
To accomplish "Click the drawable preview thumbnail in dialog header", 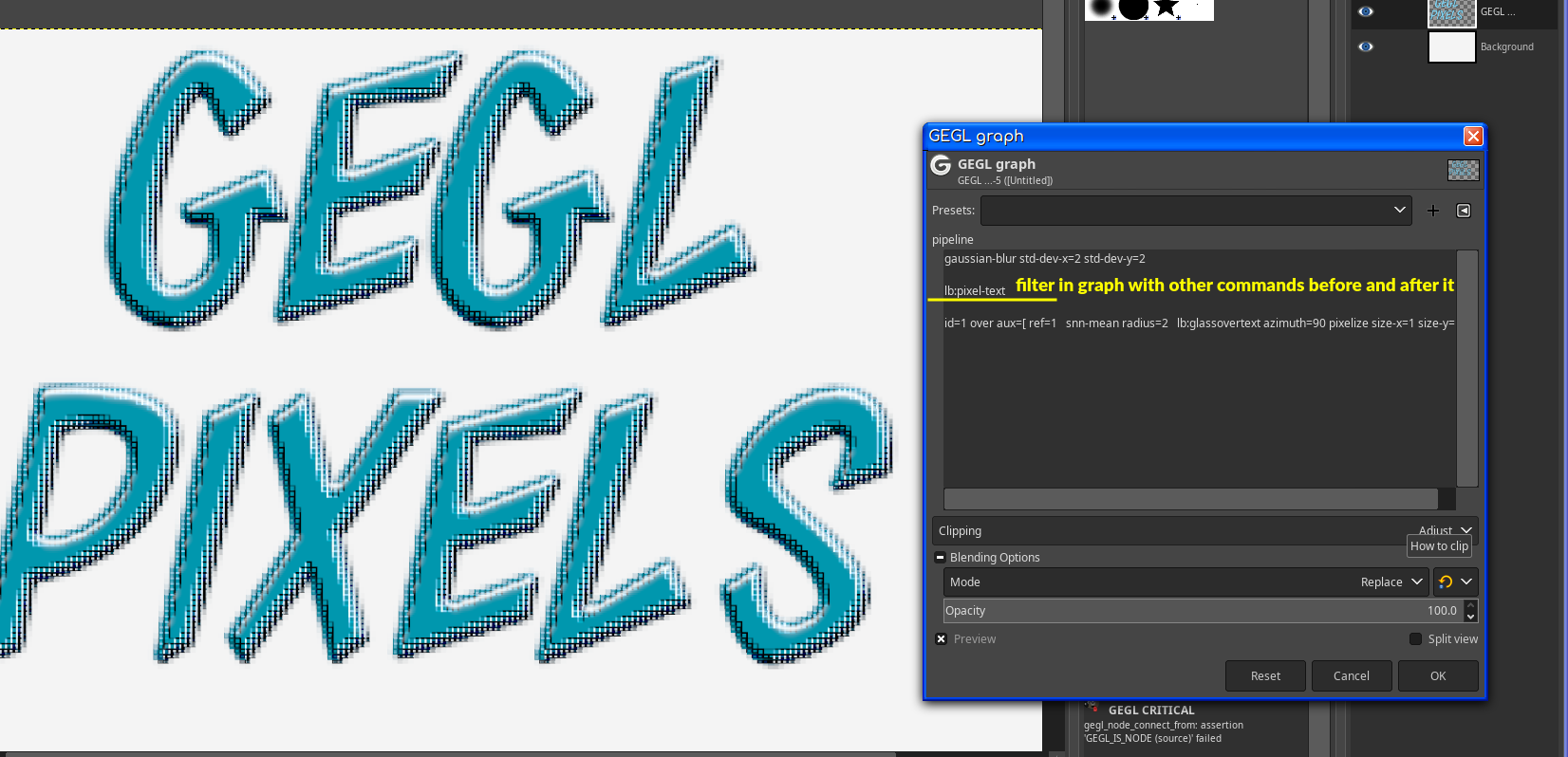I will (x=1463, y=171).
